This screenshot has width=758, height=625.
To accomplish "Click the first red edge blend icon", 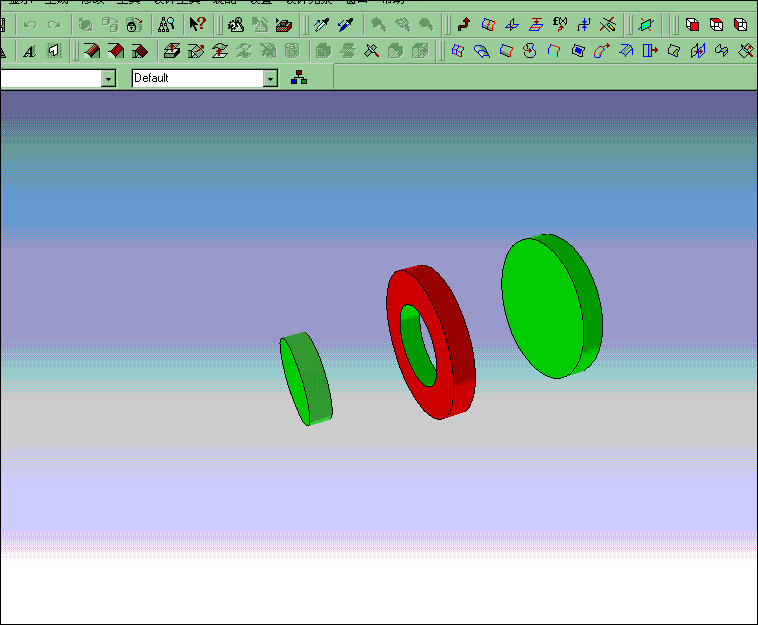I will [92, 51].
